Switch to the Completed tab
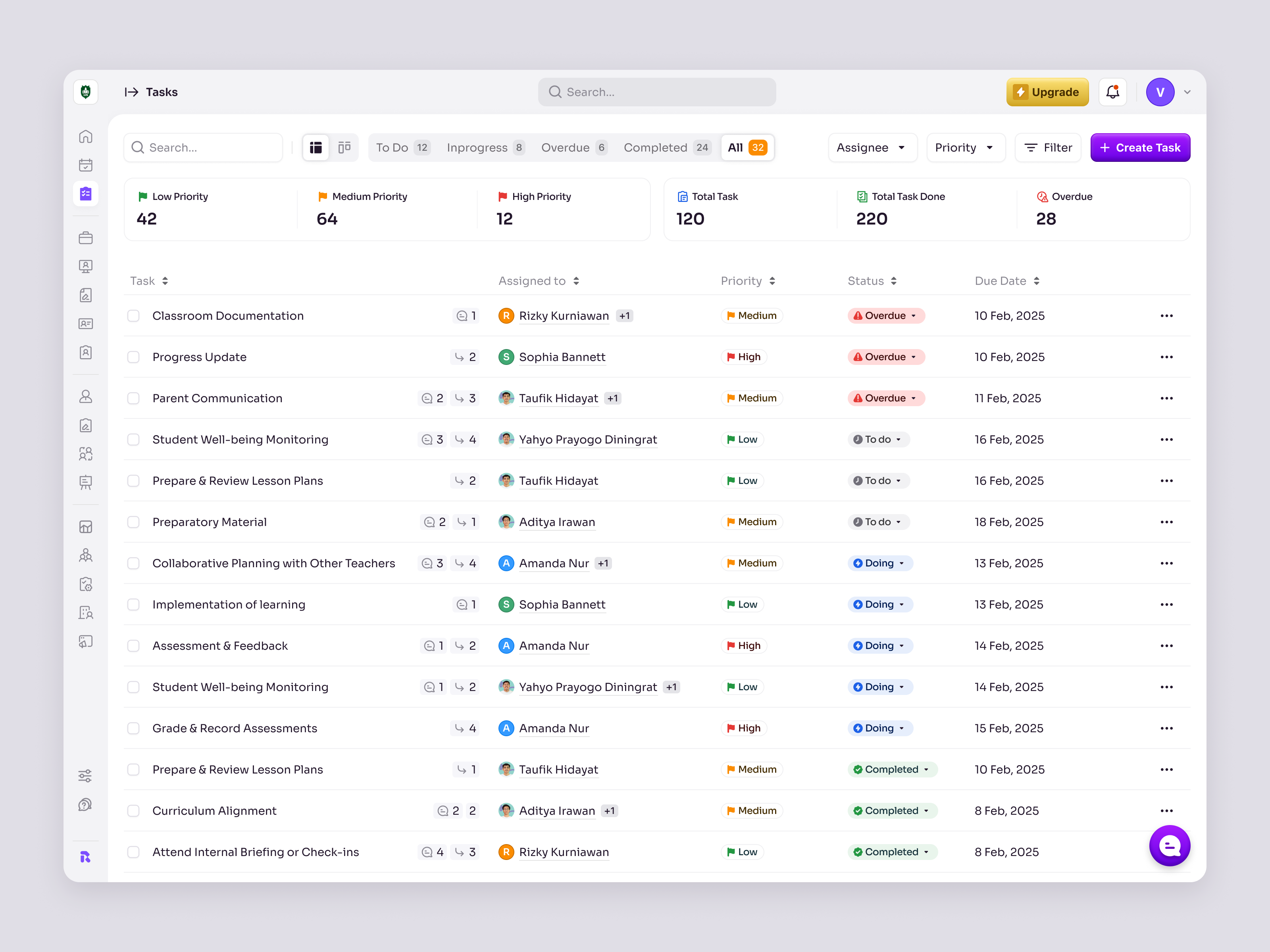The height and width of the screenshot is (952, 1270). tap(667, 147)
